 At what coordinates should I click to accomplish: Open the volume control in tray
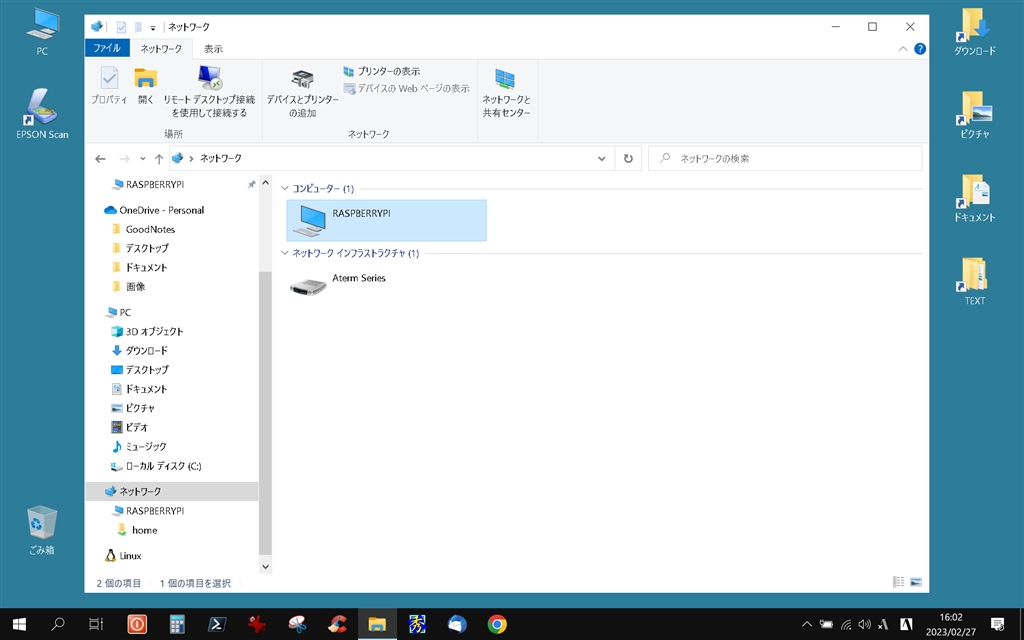865,624
